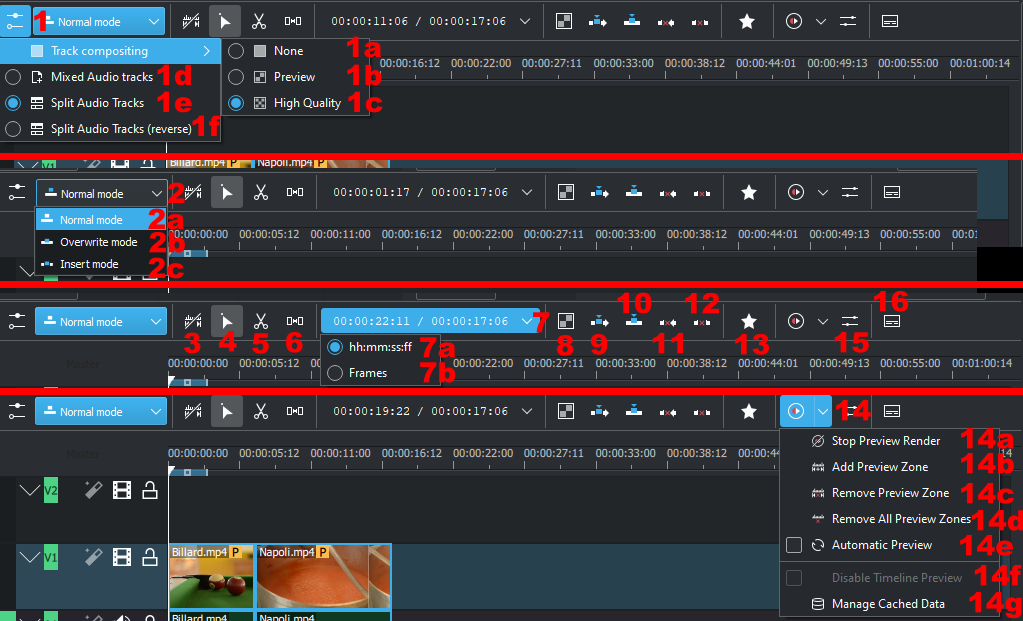1023x621 pixels.
Task: Select Billard.mp4 video clip with pool table
Action: click(212, 577)
